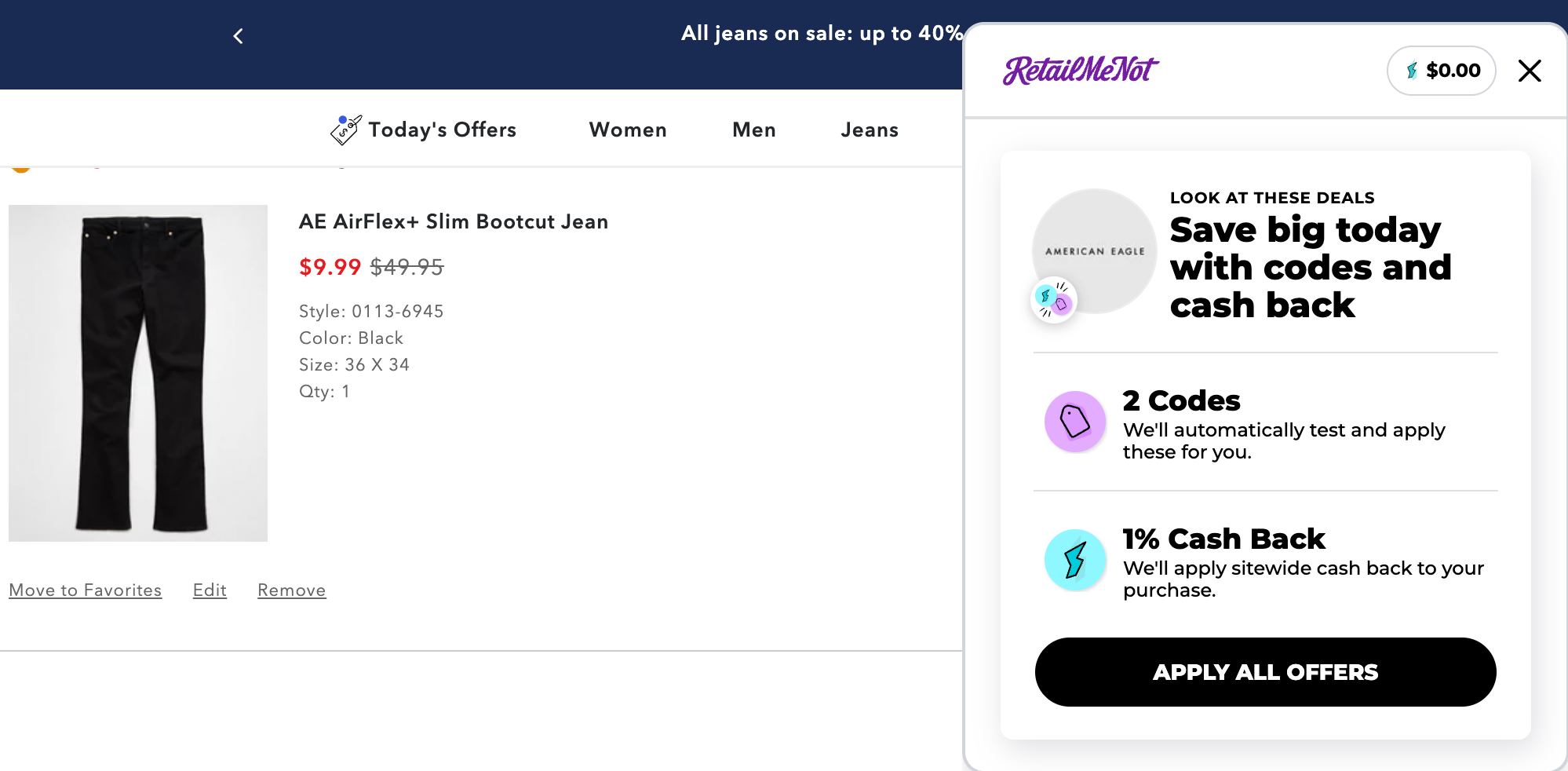This screenshot has width=1568, height=771.
Task: Click the 1% Cash Back heading
Action: click(1223, 539)
